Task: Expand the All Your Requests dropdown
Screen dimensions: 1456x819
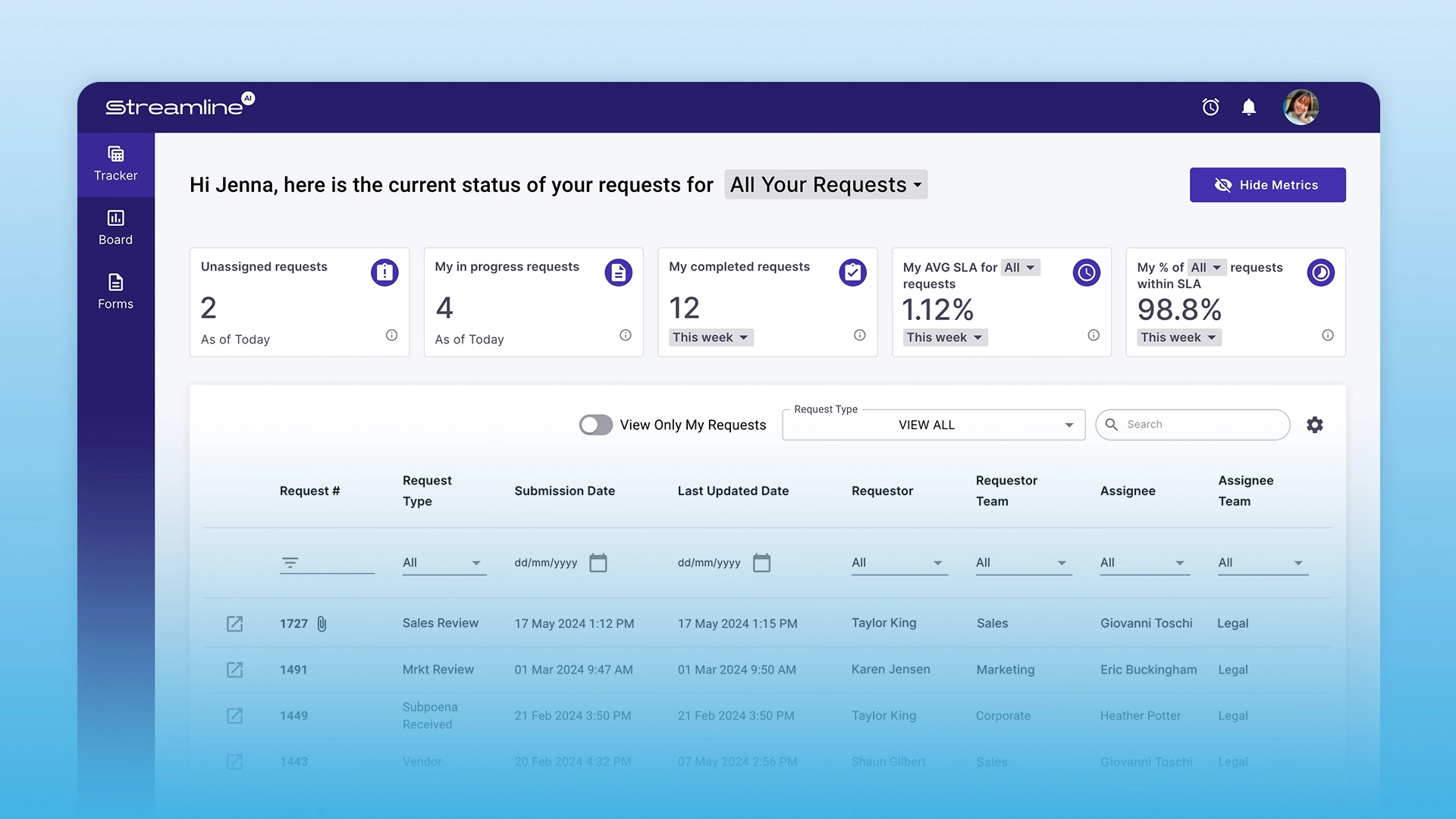Action: click(x=826, y=184)
